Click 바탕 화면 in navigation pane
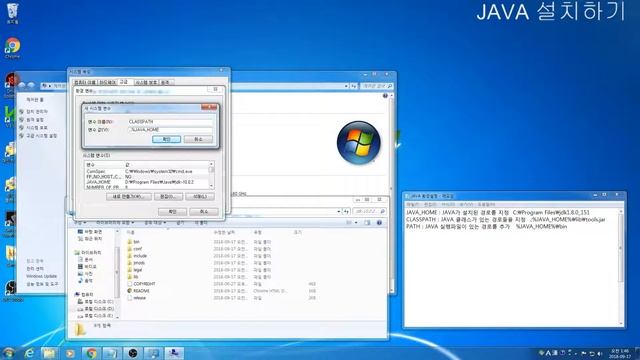 coord(90,231)
